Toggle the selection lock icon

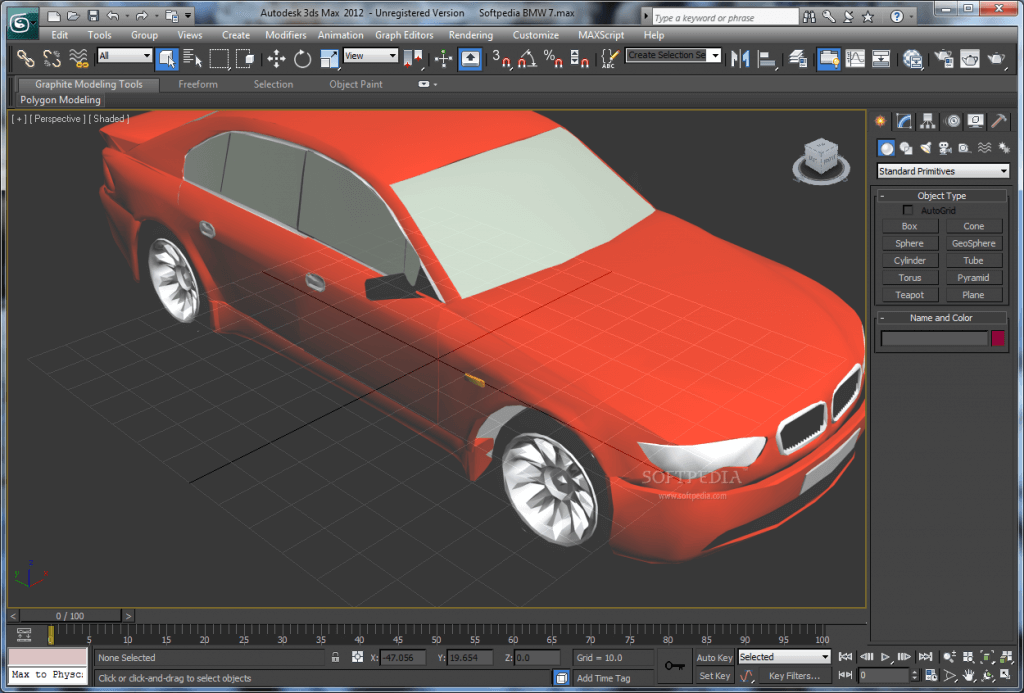(335, 657)
